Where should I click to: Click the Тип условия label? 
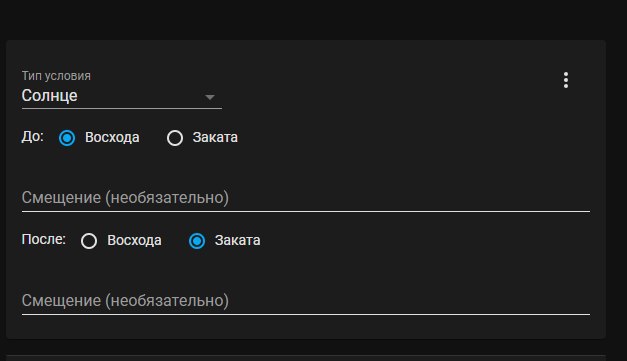(x=56, y=76)
